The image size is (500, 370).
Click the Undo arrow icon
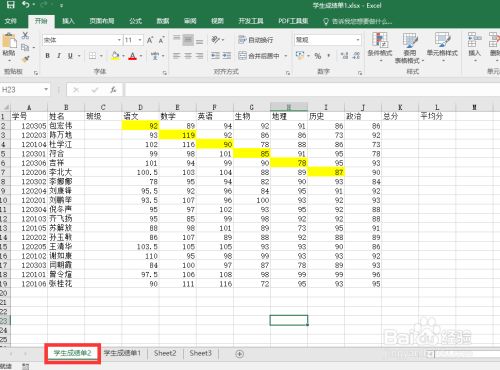click(x=26, y=5)
